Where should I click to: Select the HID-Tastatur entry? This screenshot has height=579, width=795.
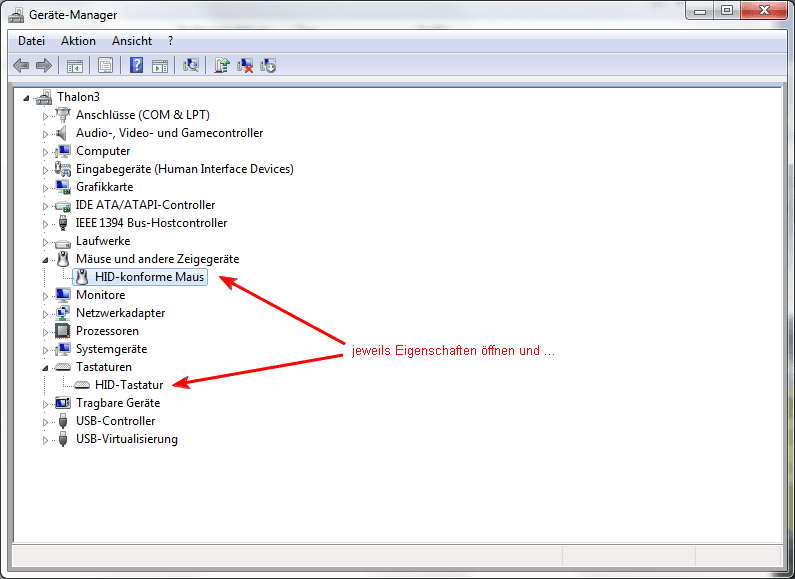[129, 385]
